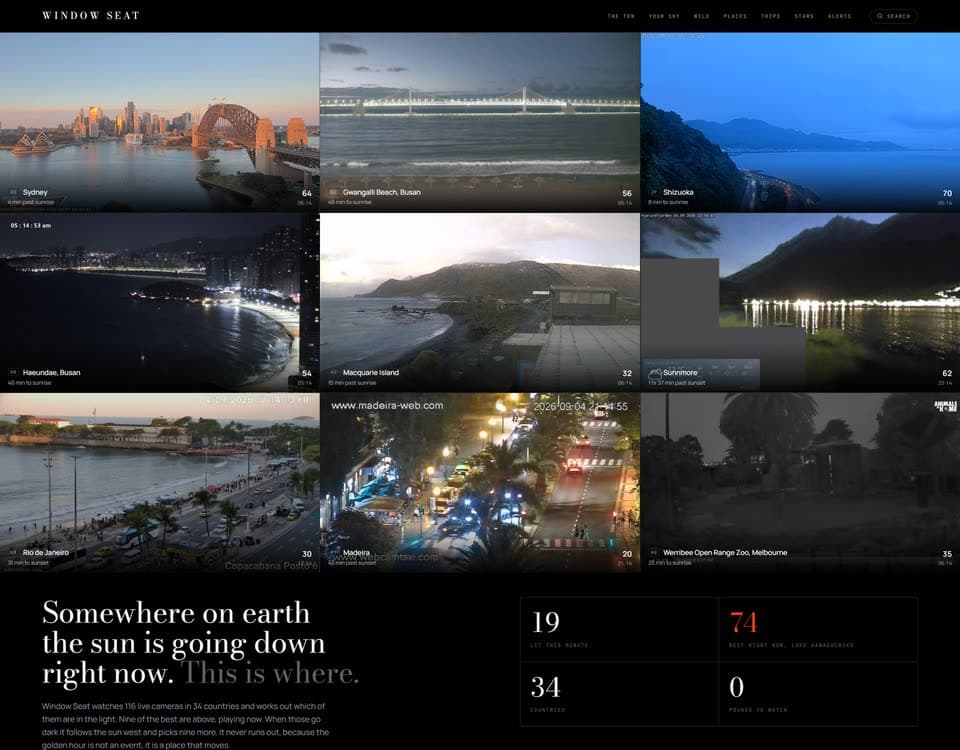Go to the Wild section
The image size is (960, 750).
(702, 16)
